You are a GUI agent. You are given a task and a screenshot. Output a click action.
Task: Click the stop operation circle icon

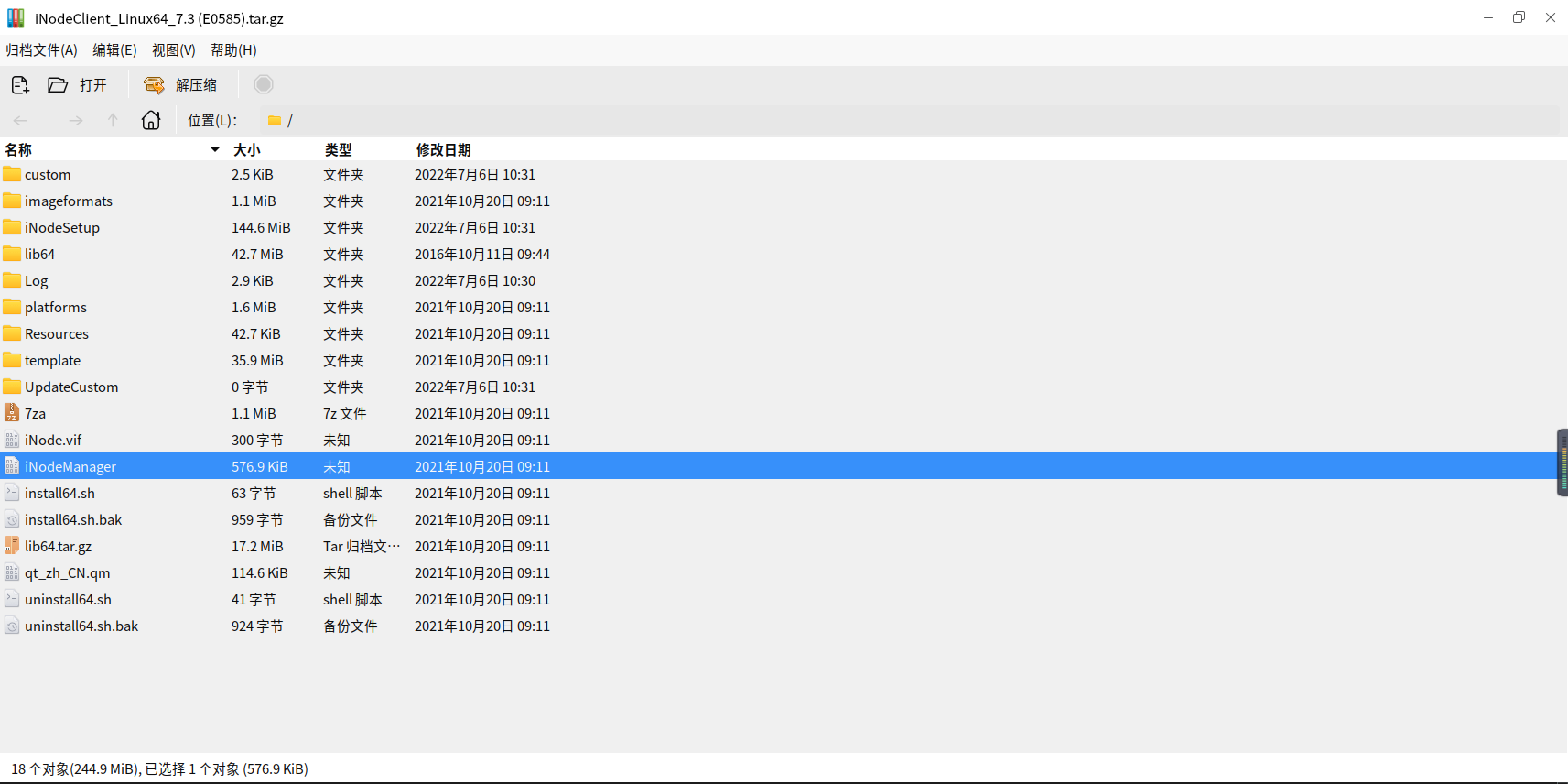264,84
